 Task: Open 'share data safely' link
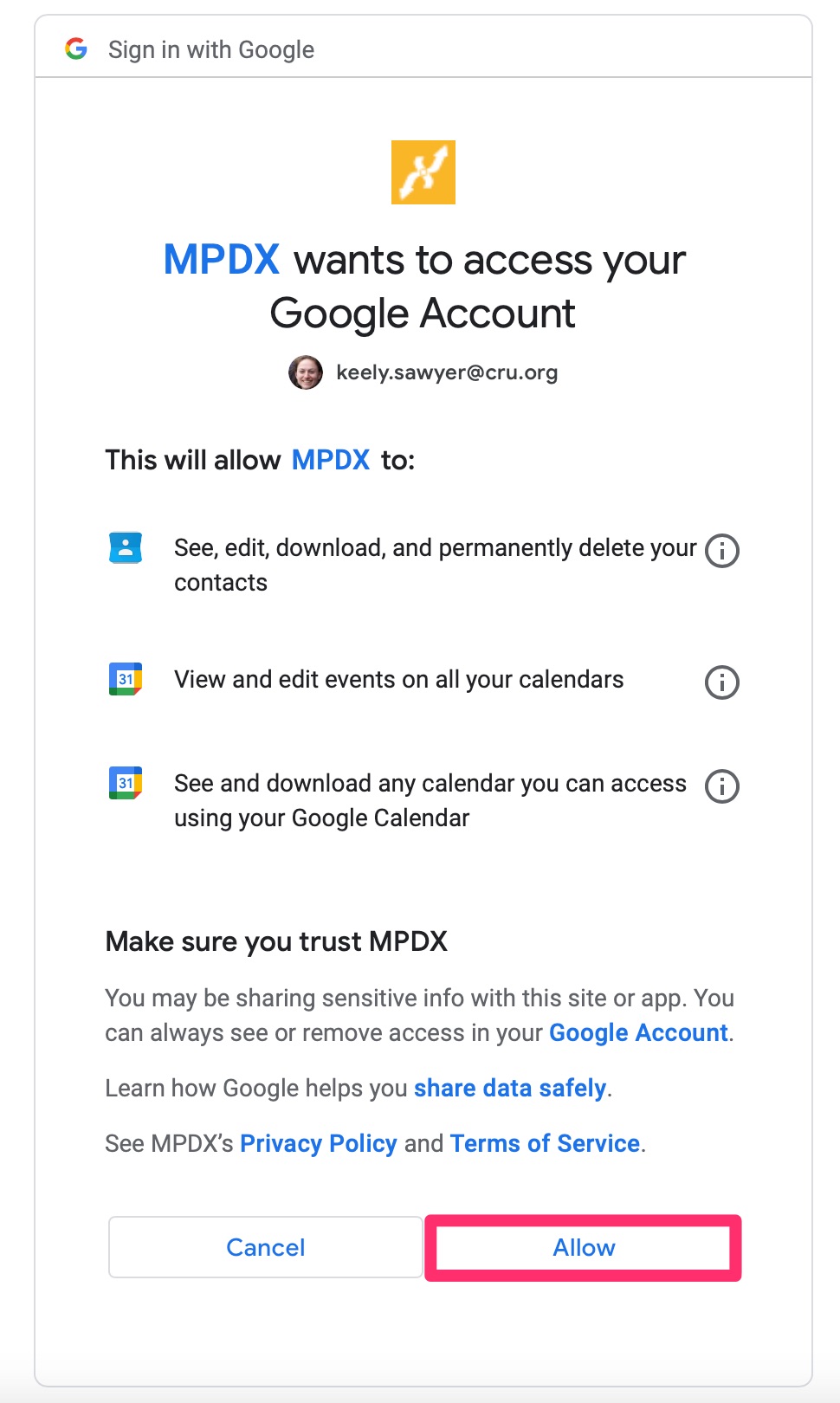coord(510,1088)
